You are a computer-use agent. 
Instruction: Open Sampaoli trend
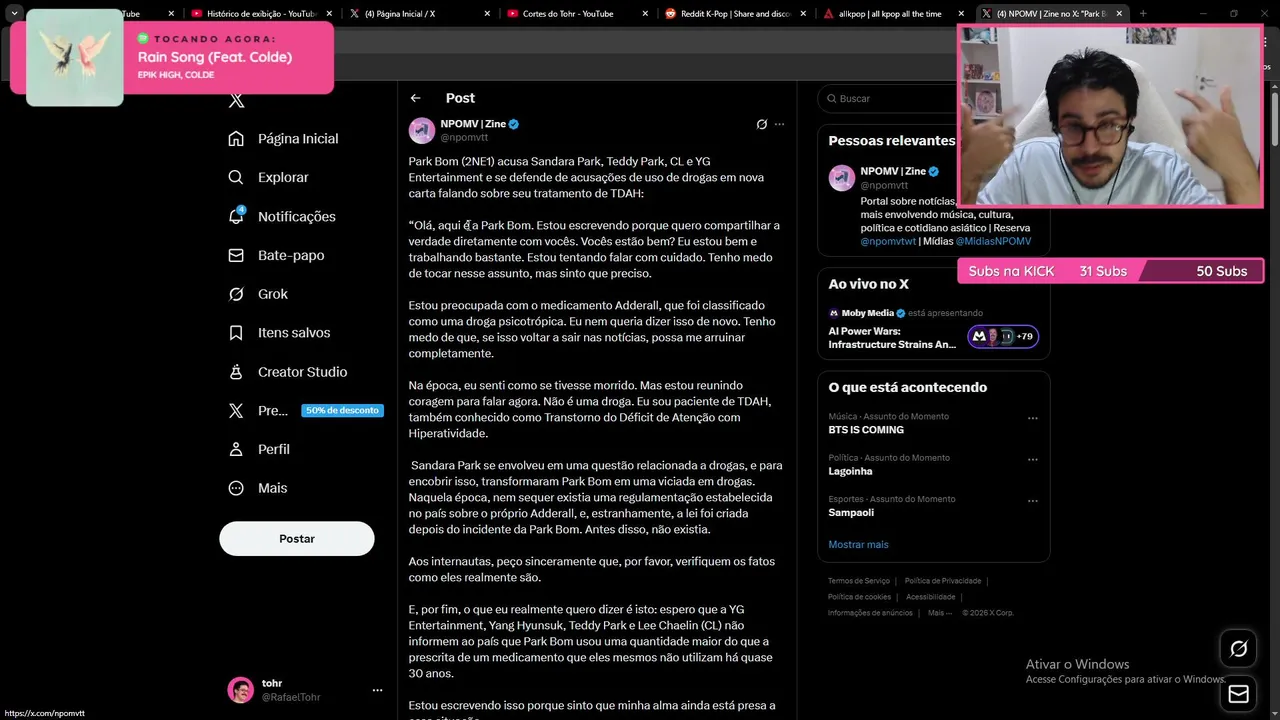click(x=851, y=513)
